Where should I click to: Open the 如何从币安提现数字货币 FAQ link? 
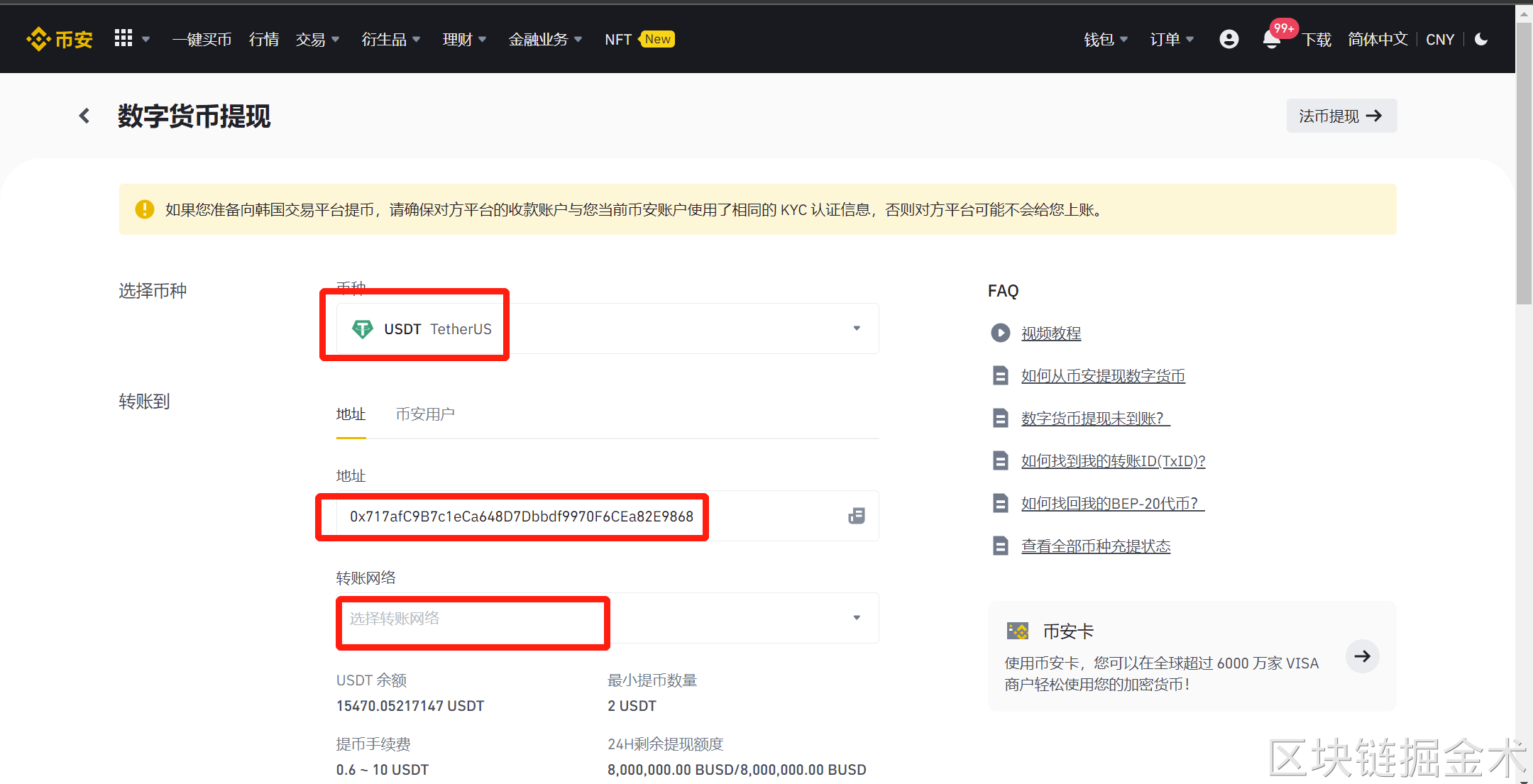(x=1102, y=376)
